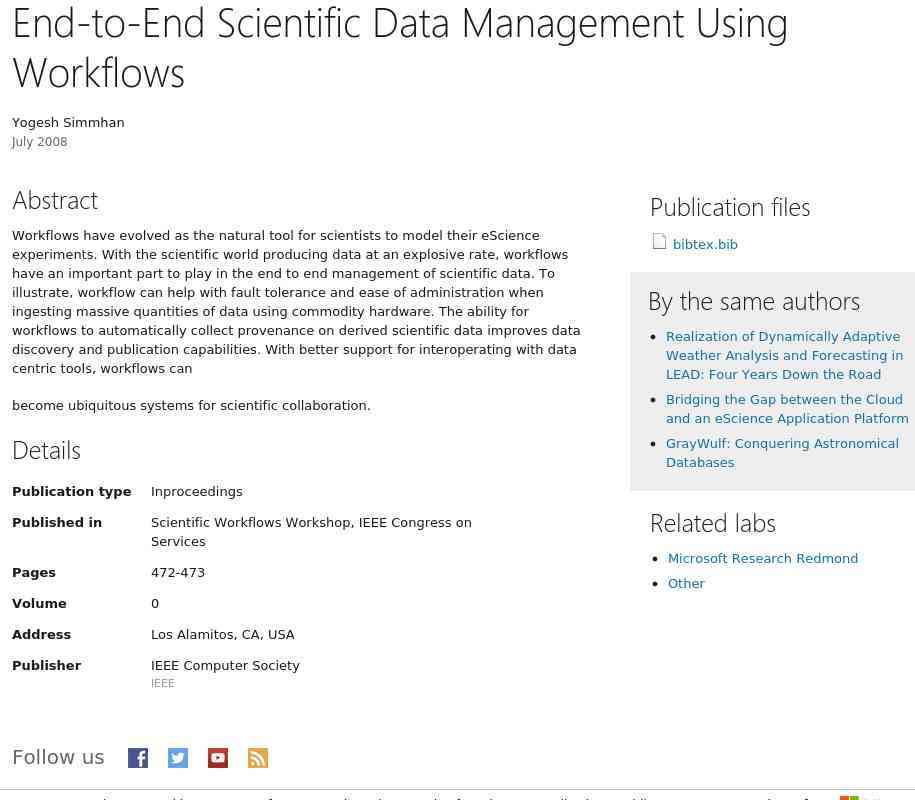Open Bridging the Gap between the Cloud link

pyautogui.click(x=787, y=409)
